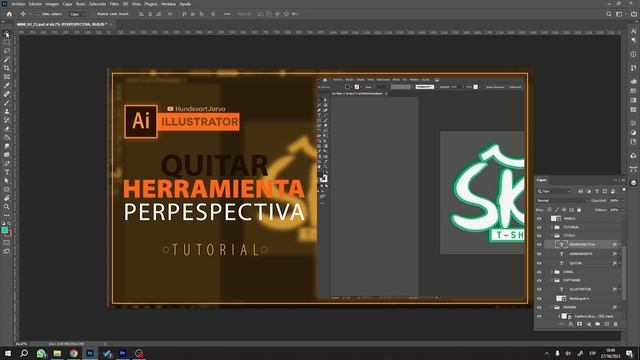Expand the TUTORIAL layer group
640x360 pixels.
point(552,227)
